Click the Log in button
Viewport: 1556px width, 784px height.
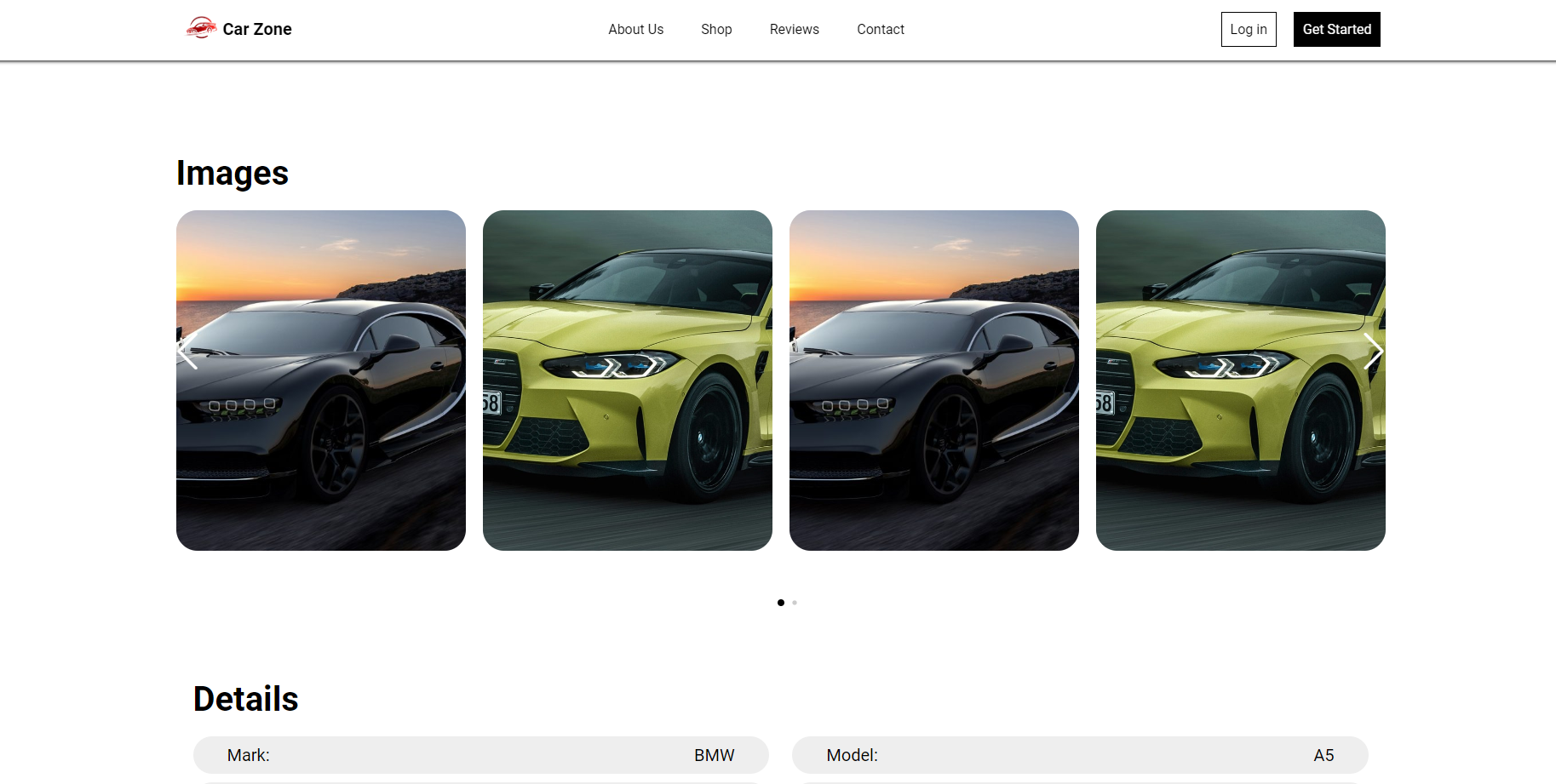[1248, 29]
